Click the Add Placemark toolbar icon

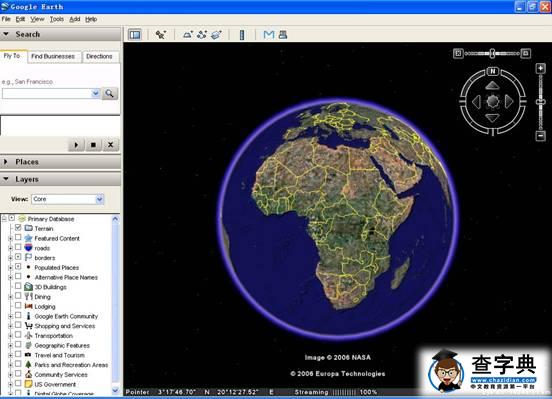point(161,35)
